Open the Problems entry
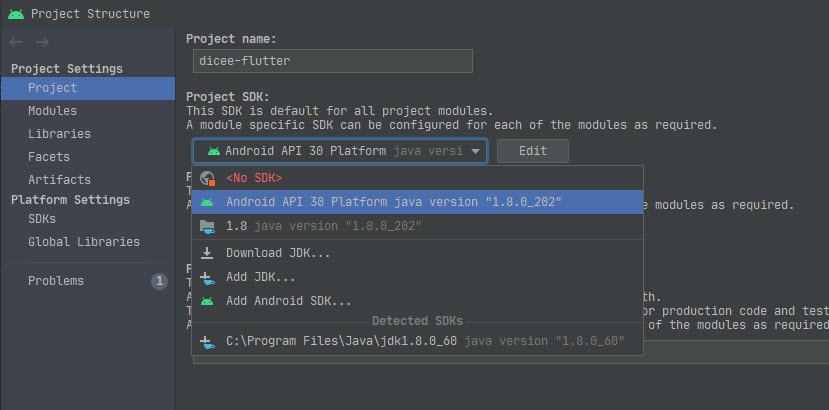The image size is (829, 410). pos(56,281)
